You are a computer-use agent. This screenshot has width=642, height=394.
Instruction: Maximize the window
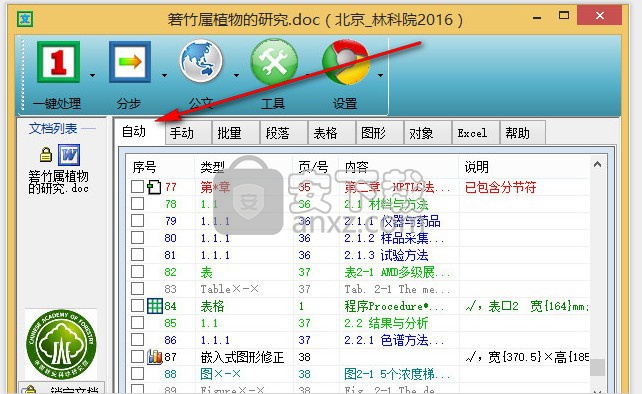[x=564, y=16]
